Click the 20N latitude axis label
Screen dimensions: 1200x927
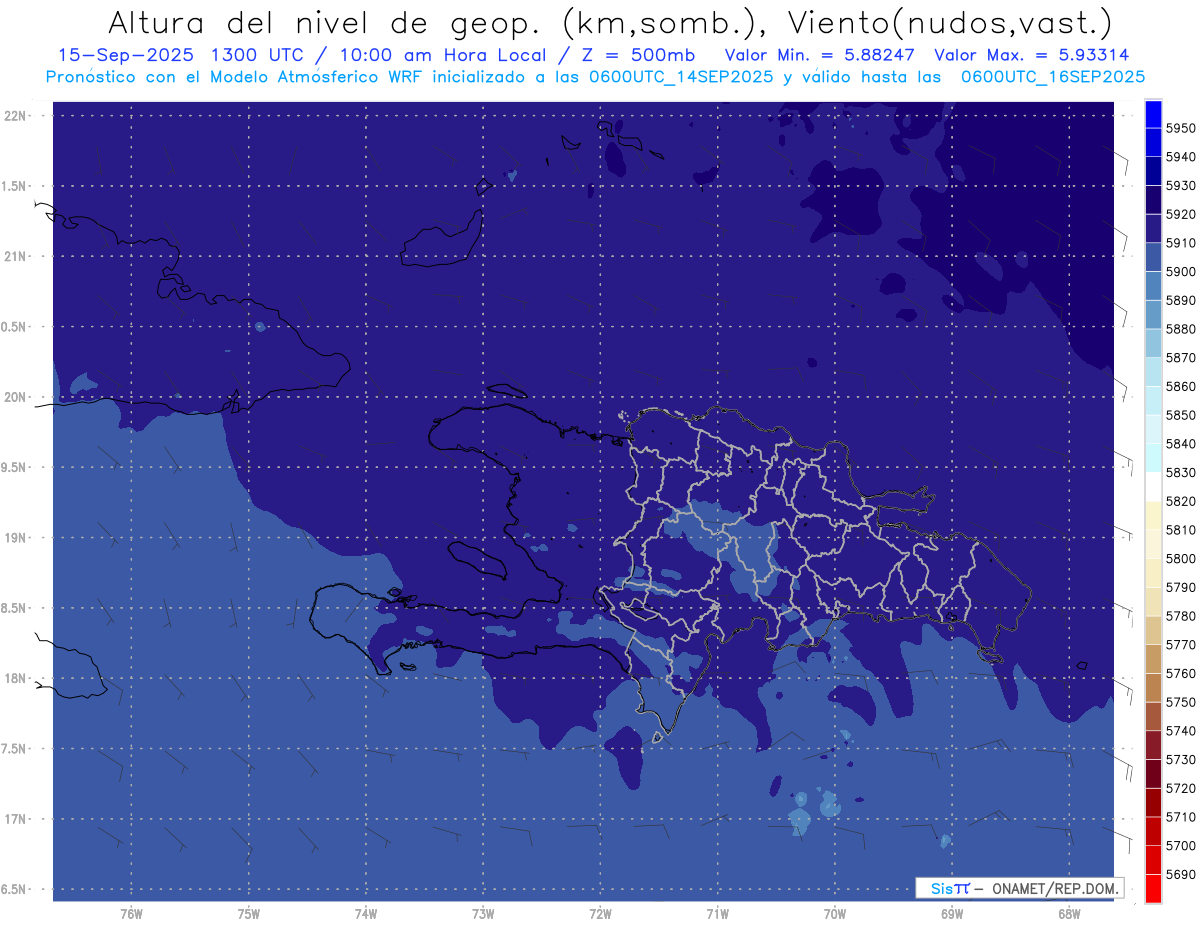coord(16,398)
